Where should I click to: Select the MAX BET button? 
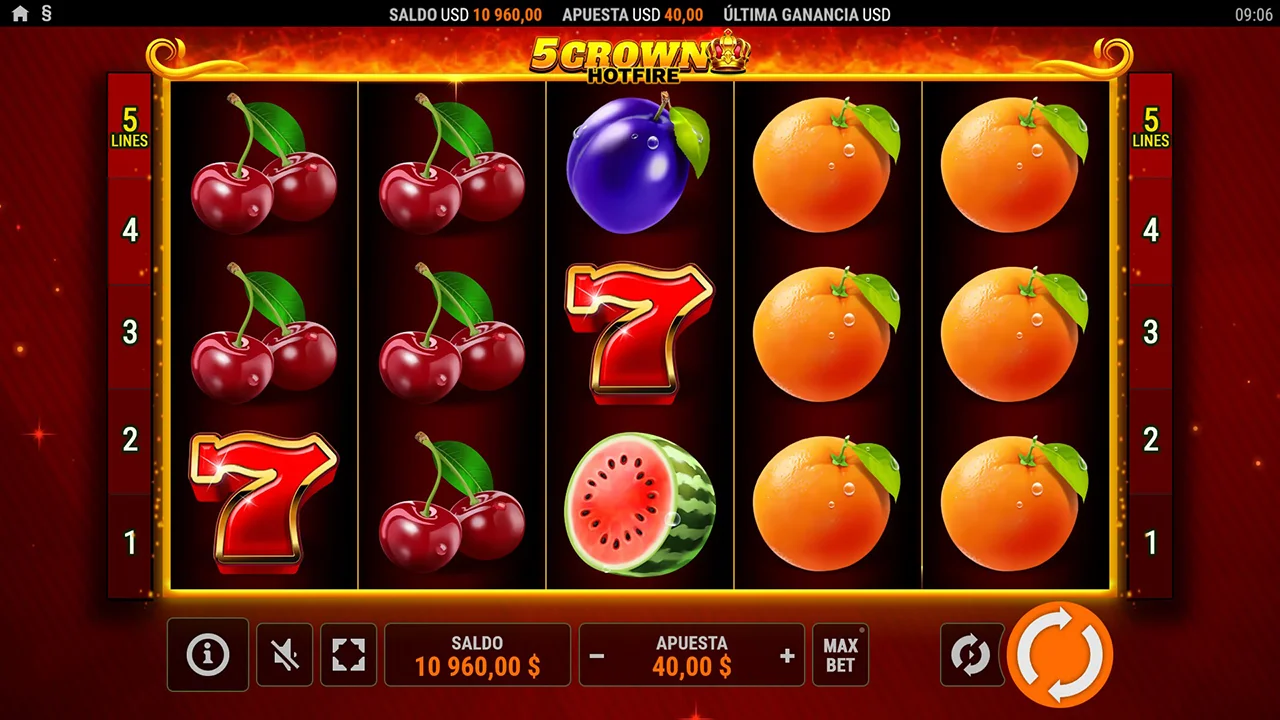pyautogui.click(x=841, y=655)
